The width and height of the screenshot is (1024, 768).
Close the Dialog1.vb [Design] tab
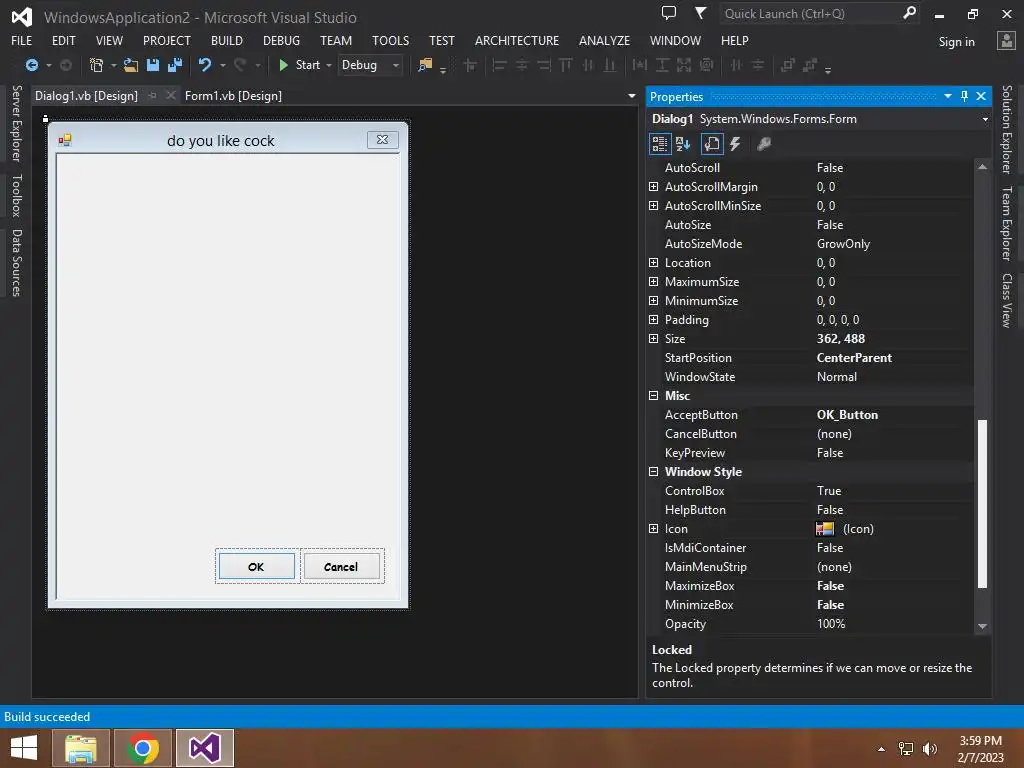click(170, 95)
